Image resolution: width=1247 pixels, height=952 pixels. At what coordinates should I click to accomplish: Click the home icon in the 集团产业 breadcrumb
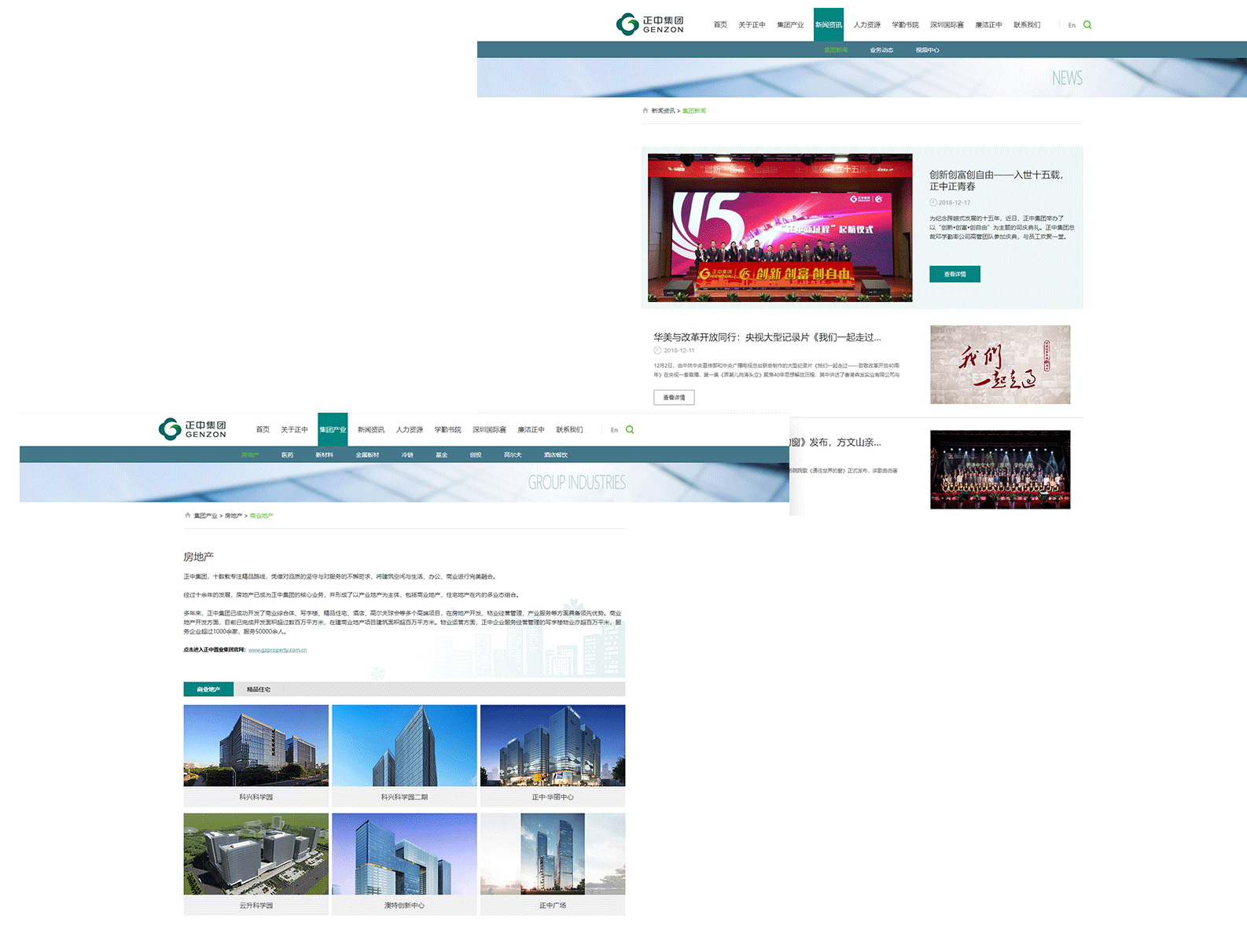click(188, 516)
